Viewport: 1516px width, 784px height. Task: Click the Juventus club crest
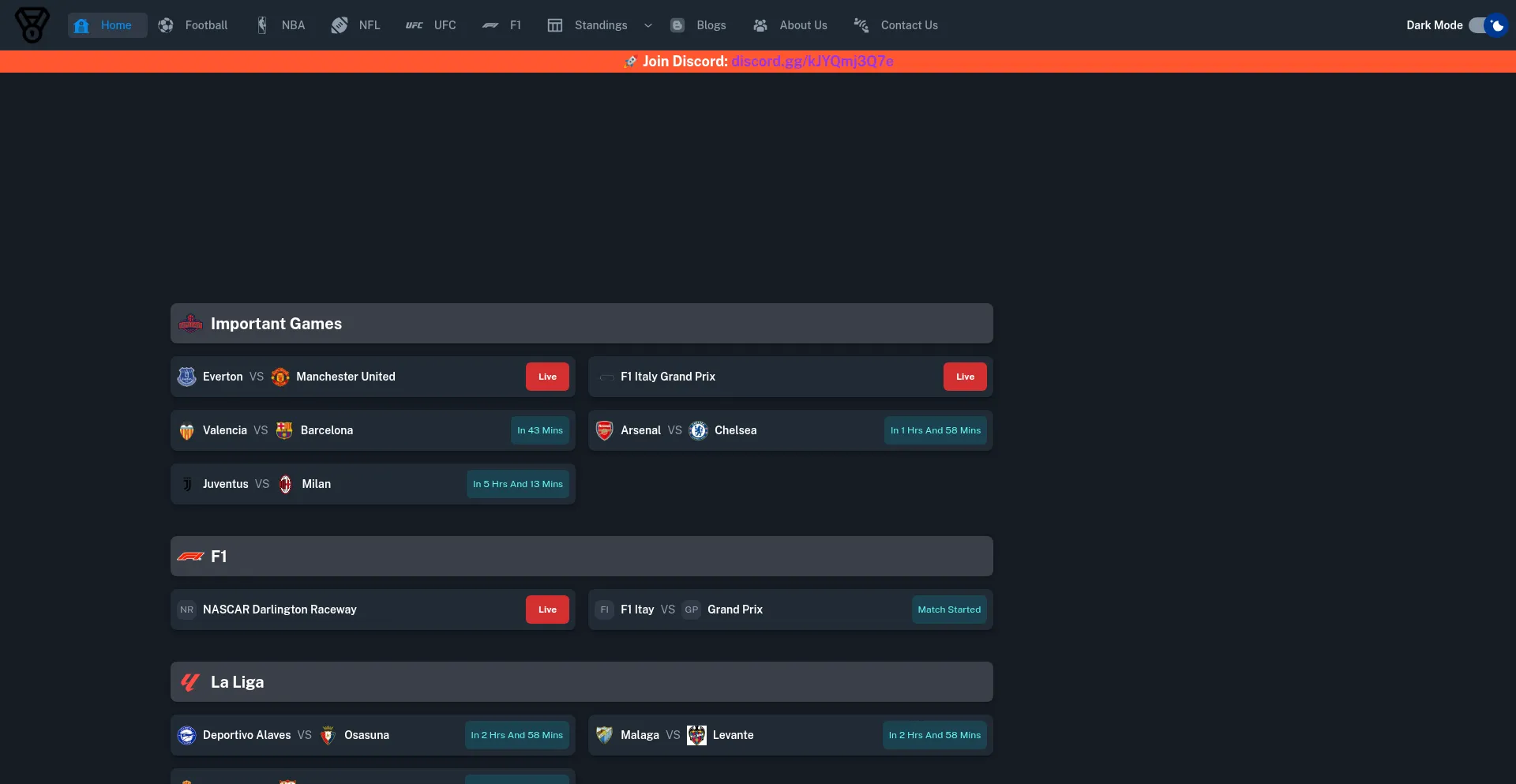187,484
